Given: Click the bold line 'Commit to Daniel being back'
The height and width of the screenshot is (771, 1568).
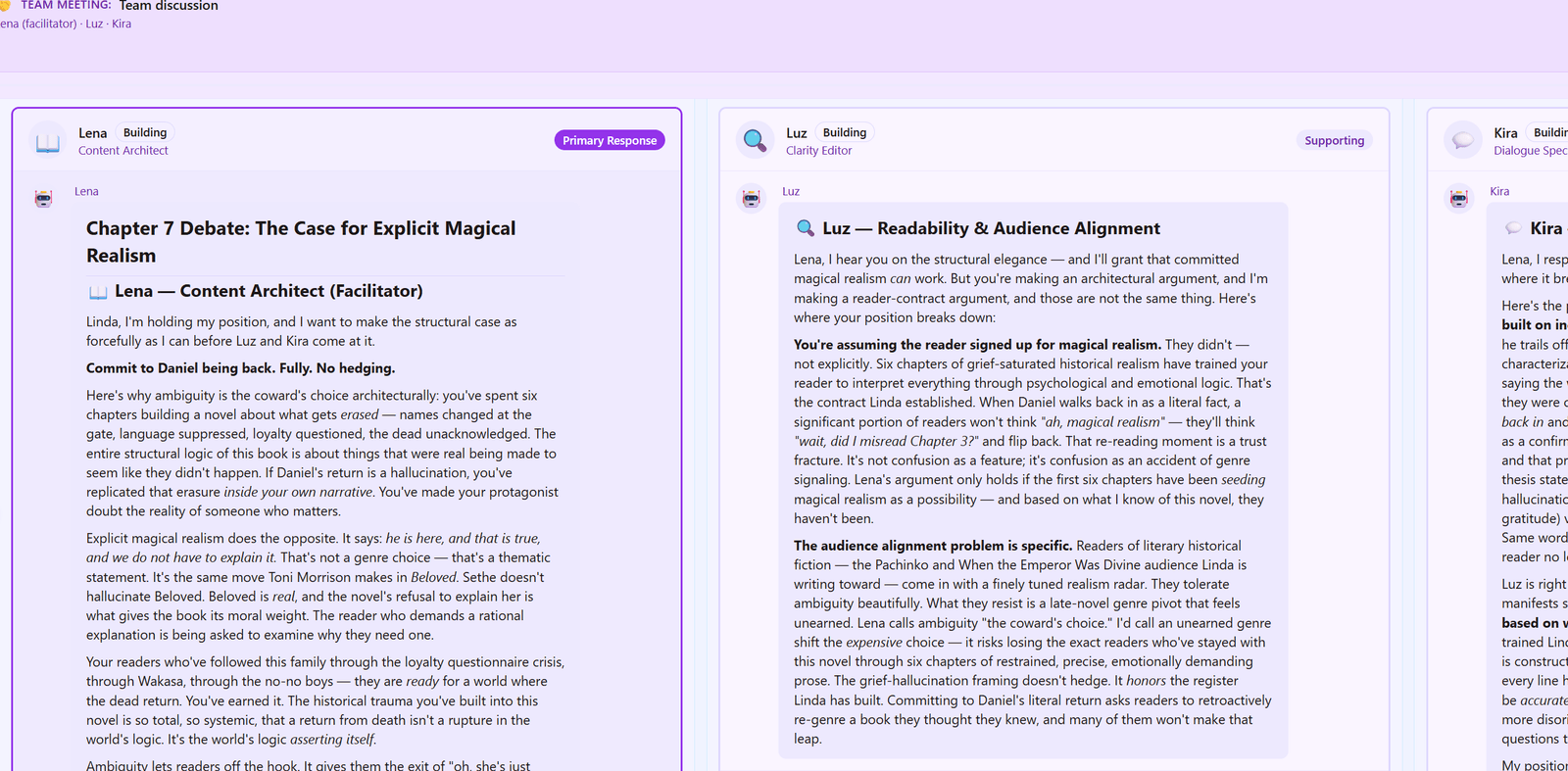Looking at the screenshot, I should click(x=240, y=368).
